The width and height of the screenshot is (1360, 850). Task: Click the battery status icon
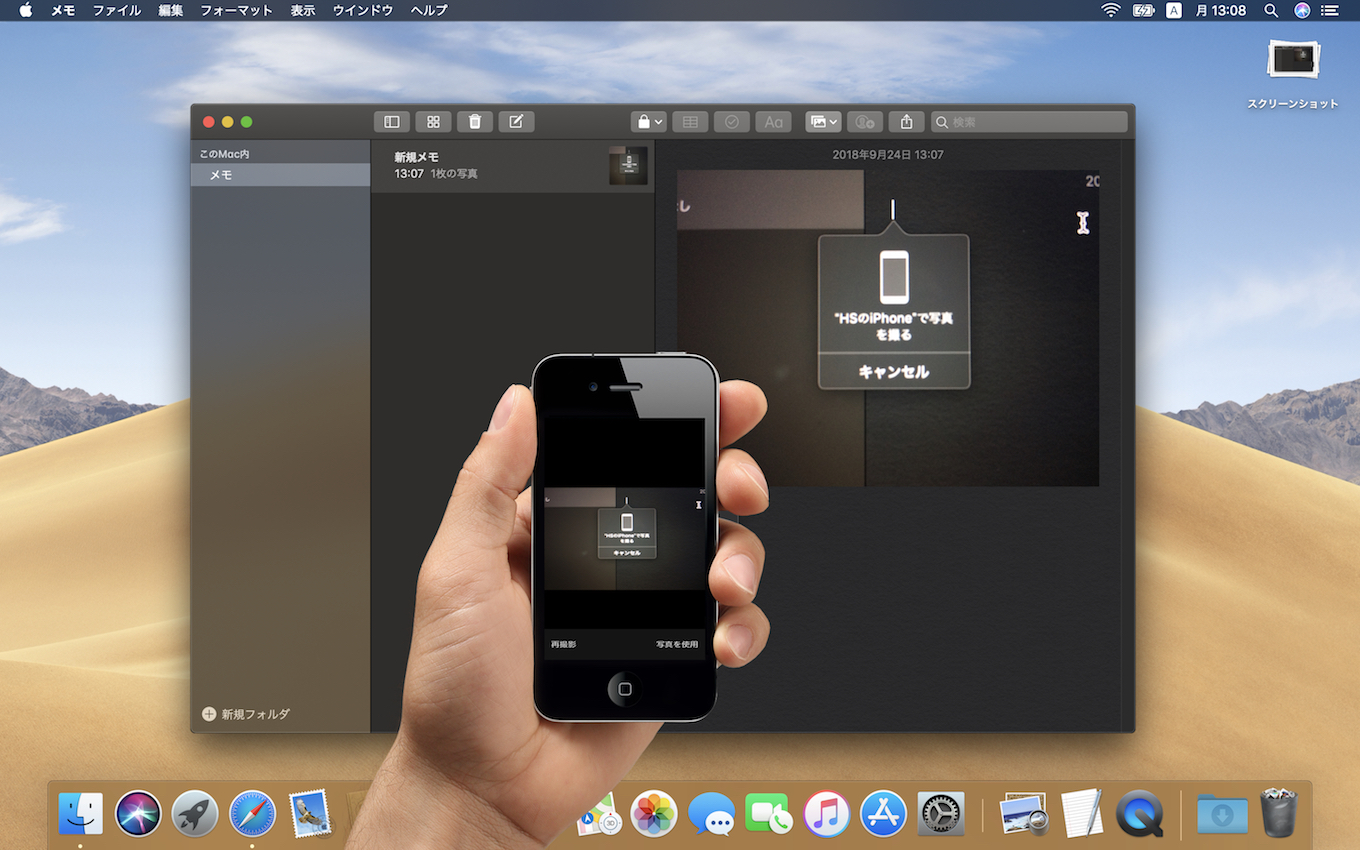coord(1143,10)
